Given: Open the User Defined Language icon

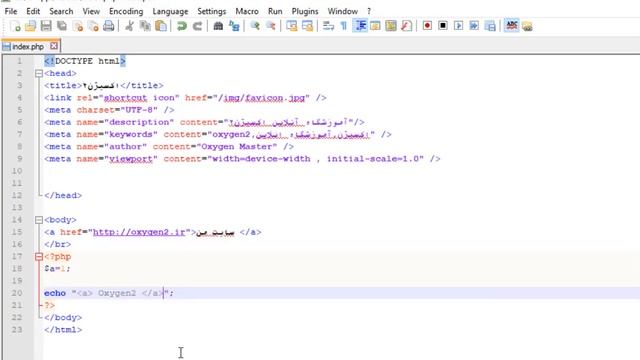Looking at the screenshot, I should [x=375, y=26].
